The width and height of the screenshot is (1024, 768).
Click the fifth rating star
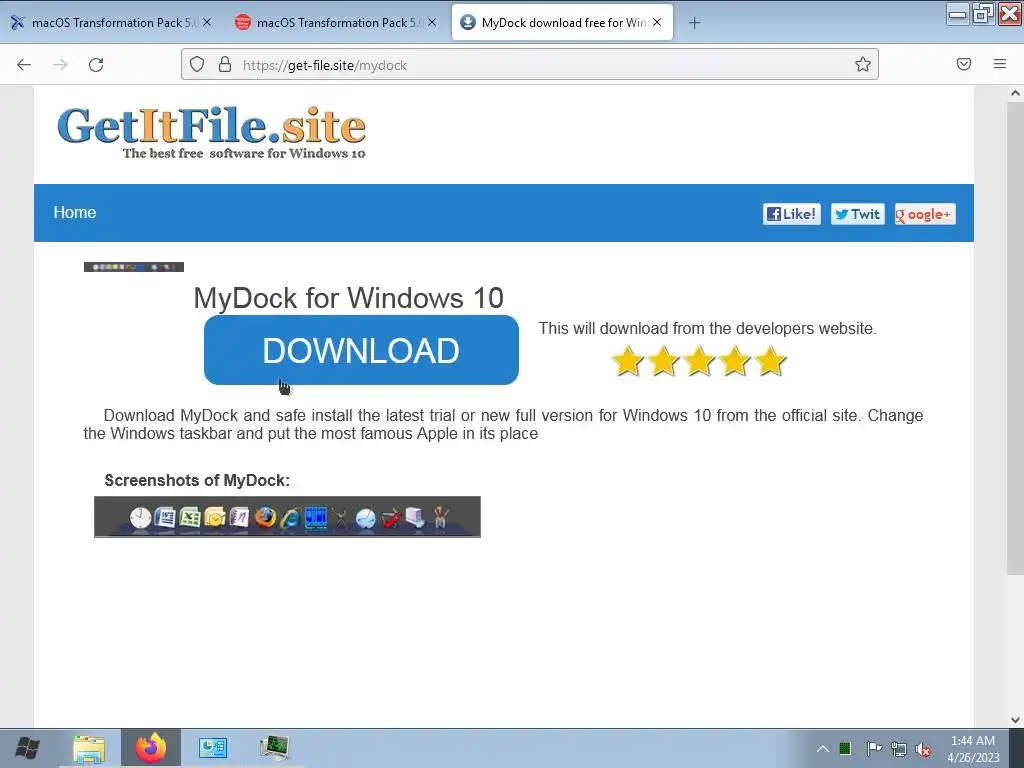coord(771,361)
